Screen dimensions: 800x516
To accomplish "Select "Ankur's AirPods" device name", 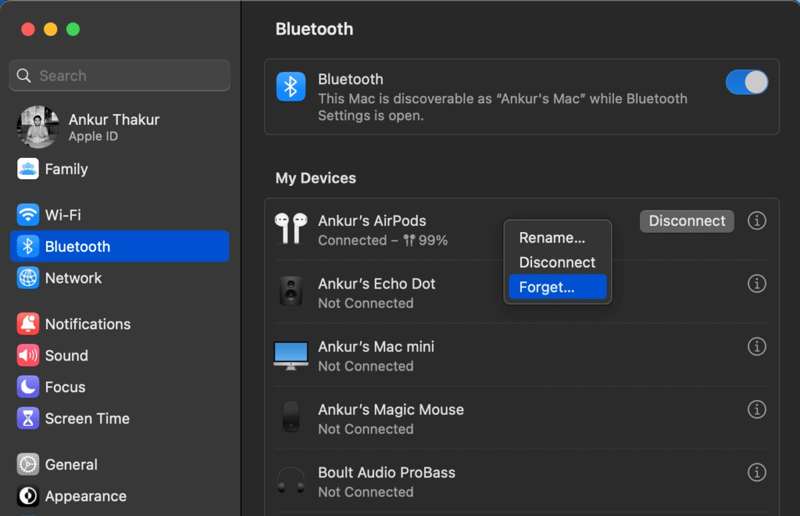I will click(x=372, y=220).
